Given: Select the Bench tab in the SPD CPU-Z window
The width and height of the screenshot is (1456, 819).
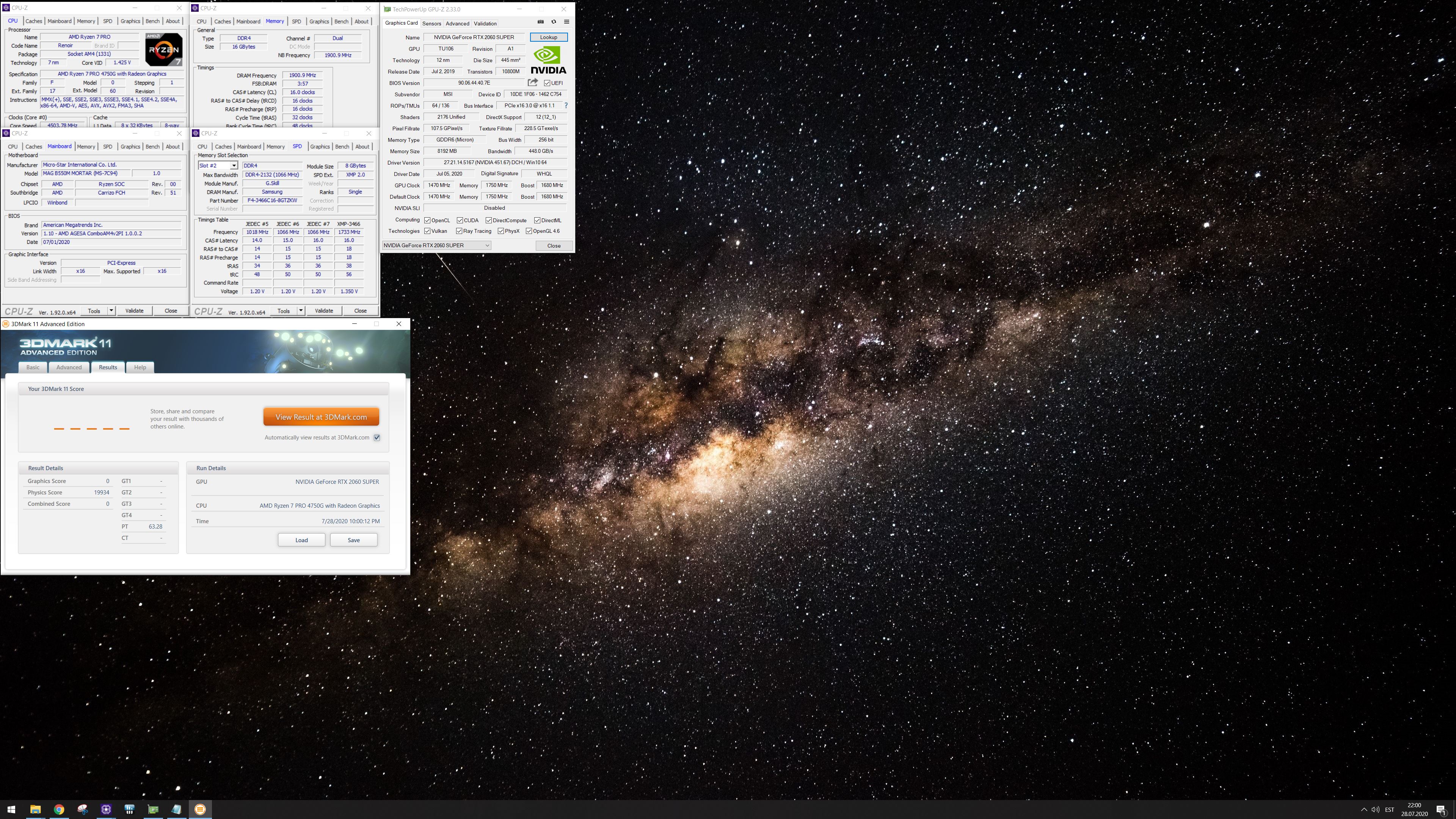Looking at the screenshot, I should 342,146.
